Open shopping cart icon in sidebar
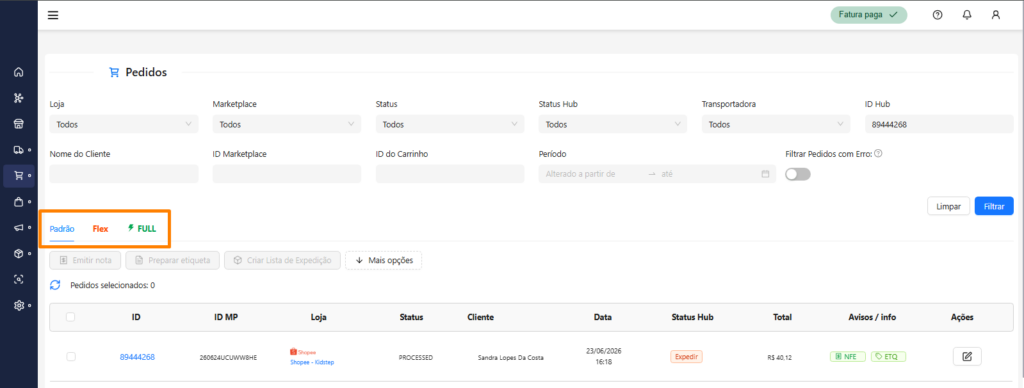This screenshot has height=388, width=1024. click(x=18, y=176)
